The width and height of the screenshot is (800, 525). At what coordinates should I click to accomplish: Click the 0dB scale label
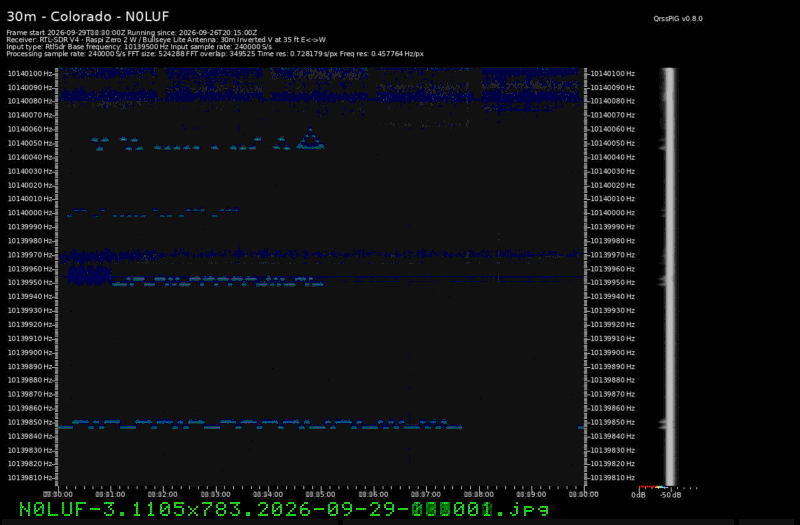(x=638, y=495)
